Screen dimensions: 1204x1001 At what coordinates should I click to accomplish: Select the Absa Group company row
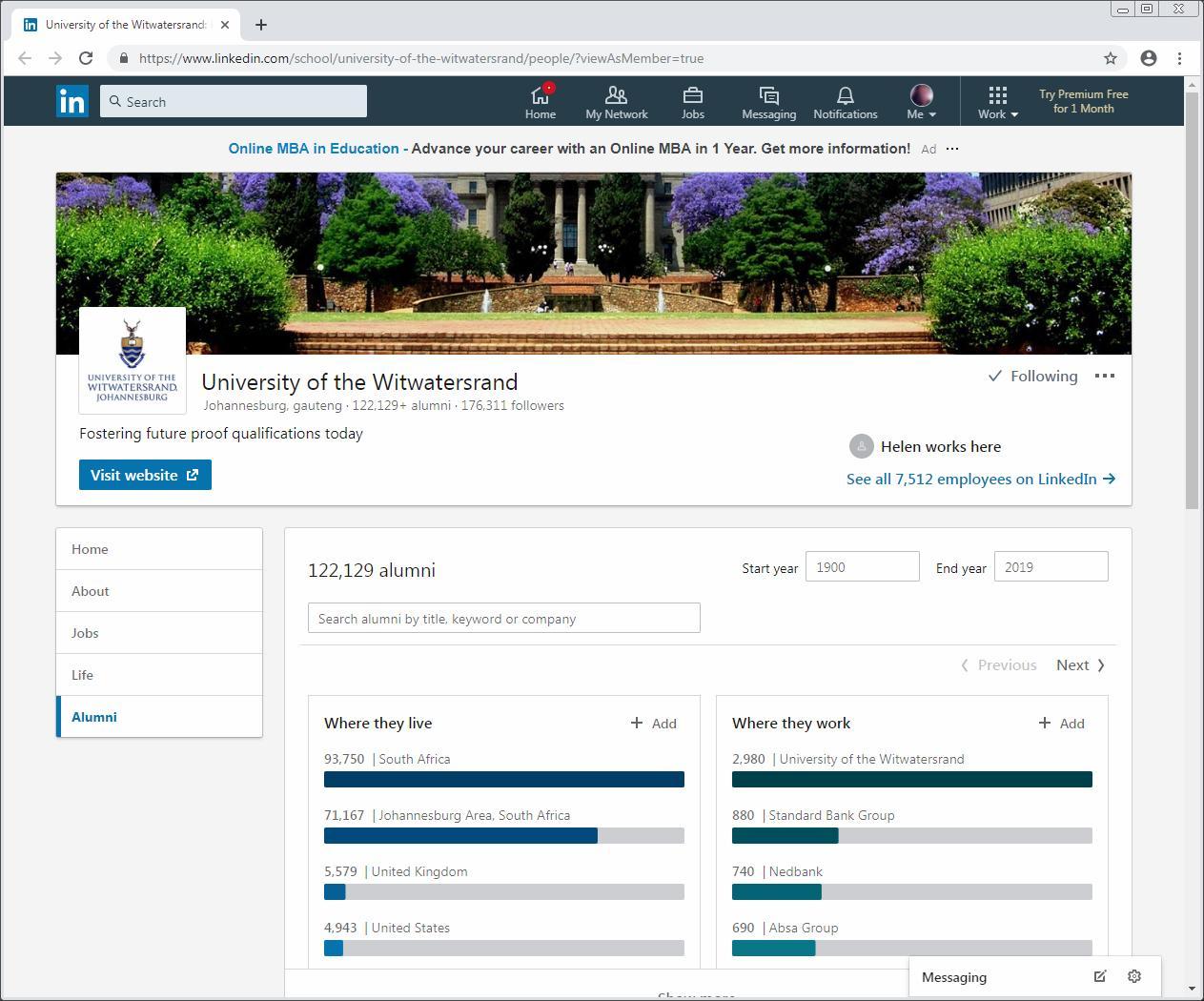point(912,939)
